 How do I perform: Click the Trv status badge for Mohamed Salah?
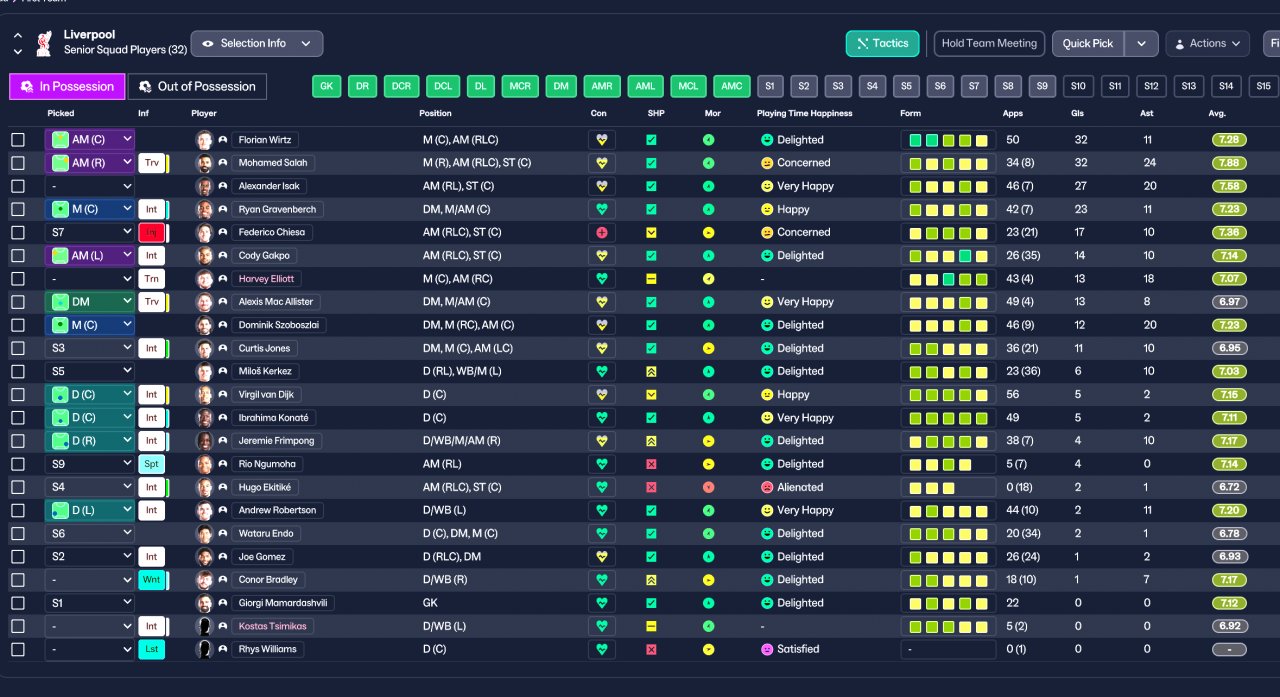click(151, 163)
